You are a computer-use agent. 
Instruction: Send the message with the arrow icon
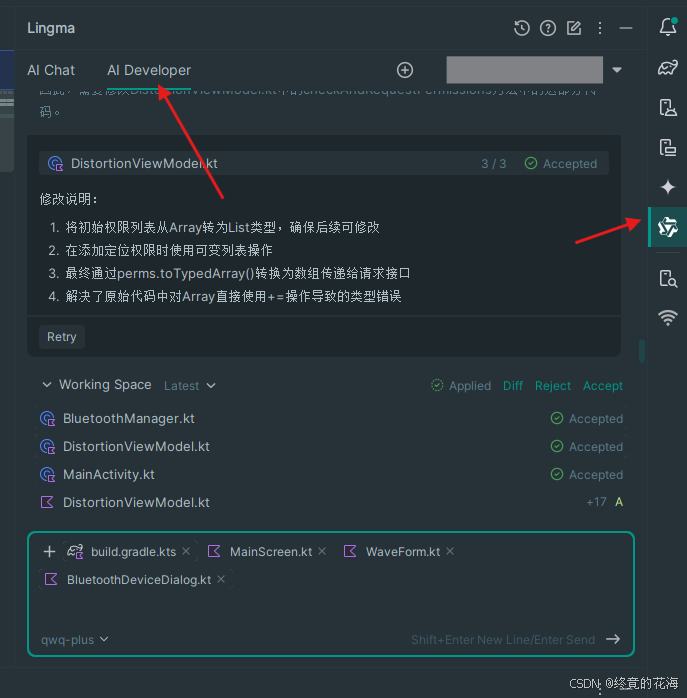(x=613, y=639)
